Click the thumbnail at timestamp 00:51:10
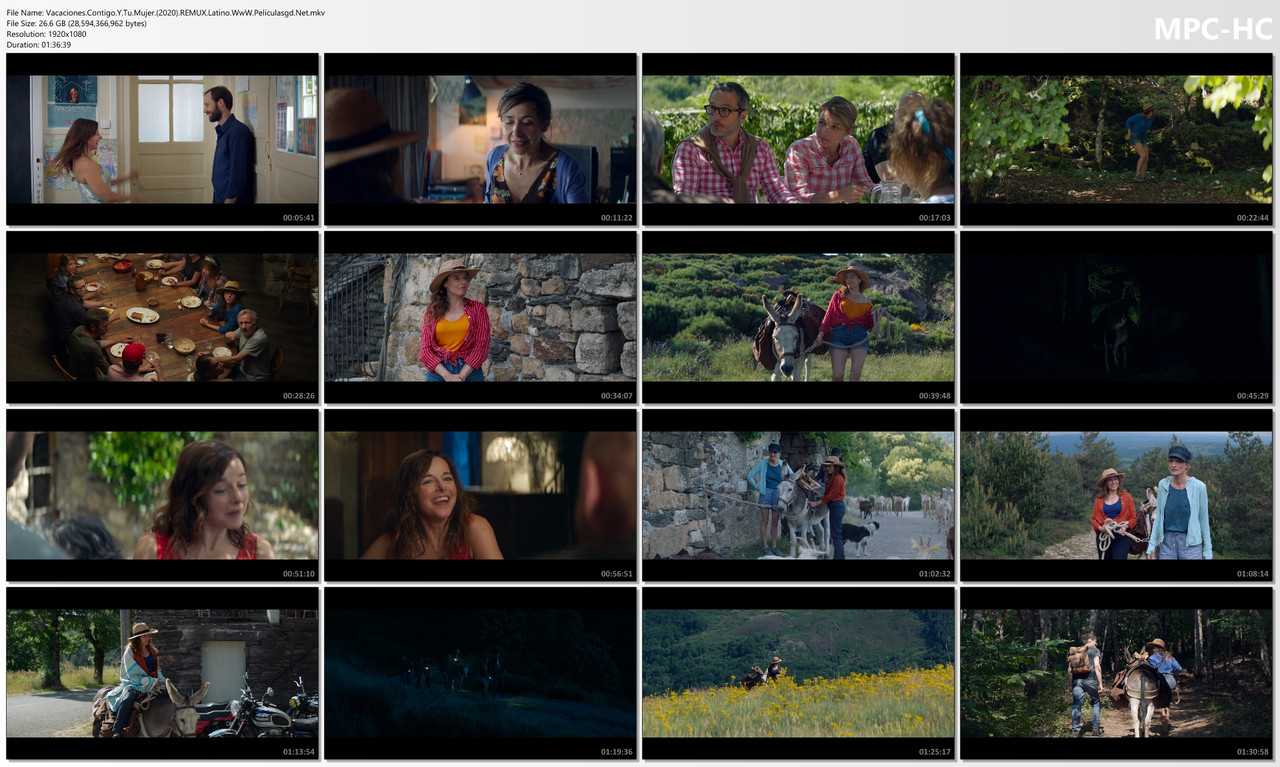This screenshot has width=1280, height=767. pyautogui.click(x=162, y=495)
